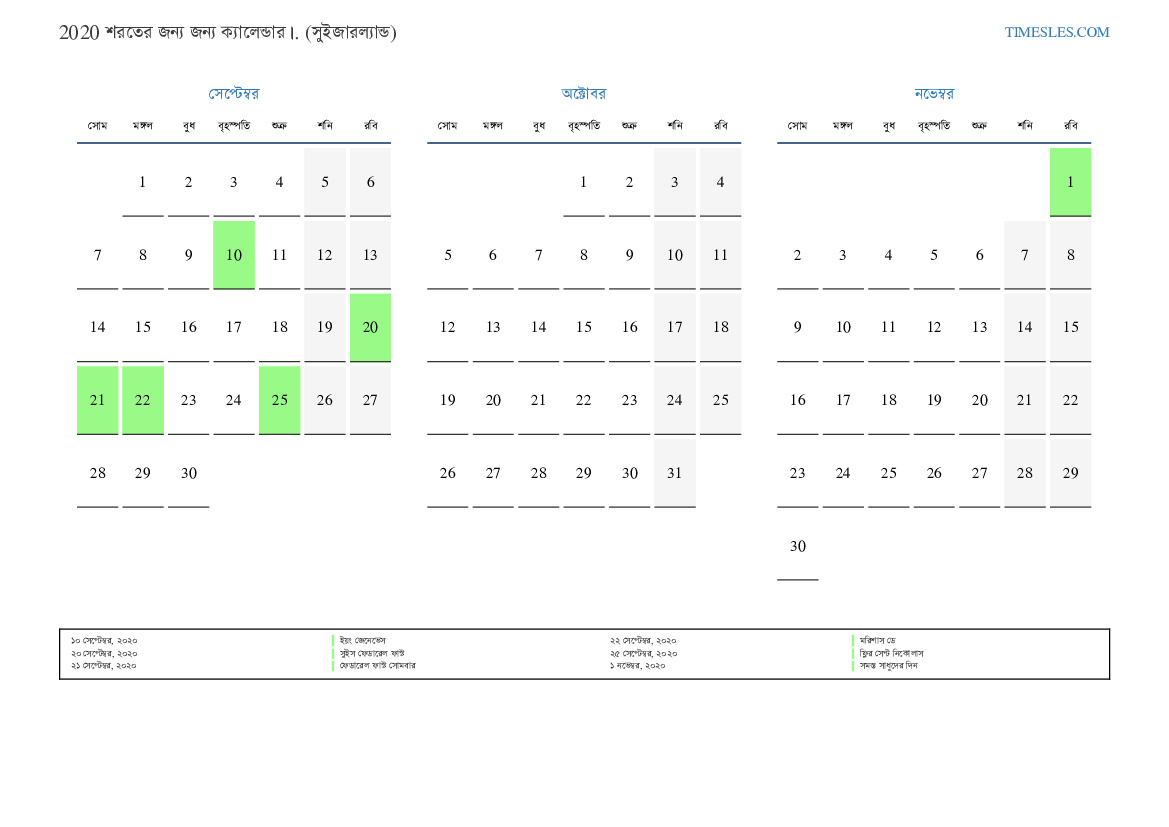
Task: Select September 21 highlighted date
Action: (x=97, y=400)
